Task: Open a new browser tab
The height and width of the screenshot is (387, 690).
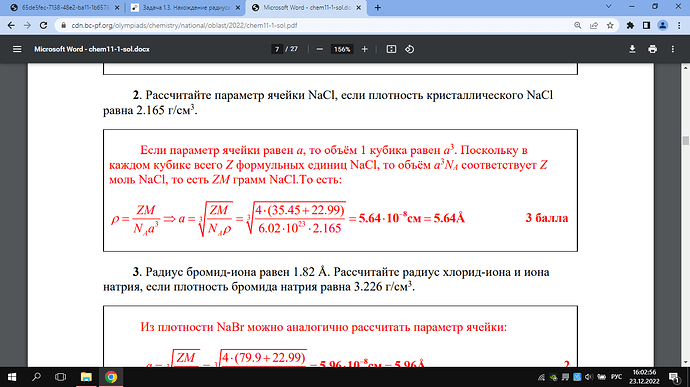Action: (378, 8)
